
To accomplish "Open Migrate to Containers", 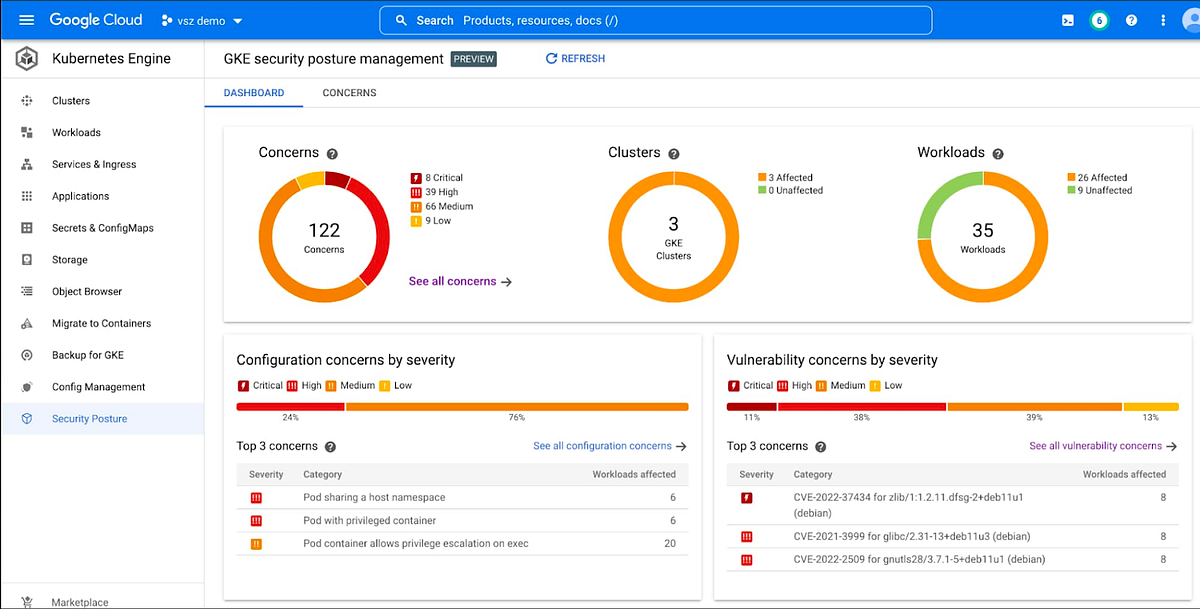I will click(100, 323).
